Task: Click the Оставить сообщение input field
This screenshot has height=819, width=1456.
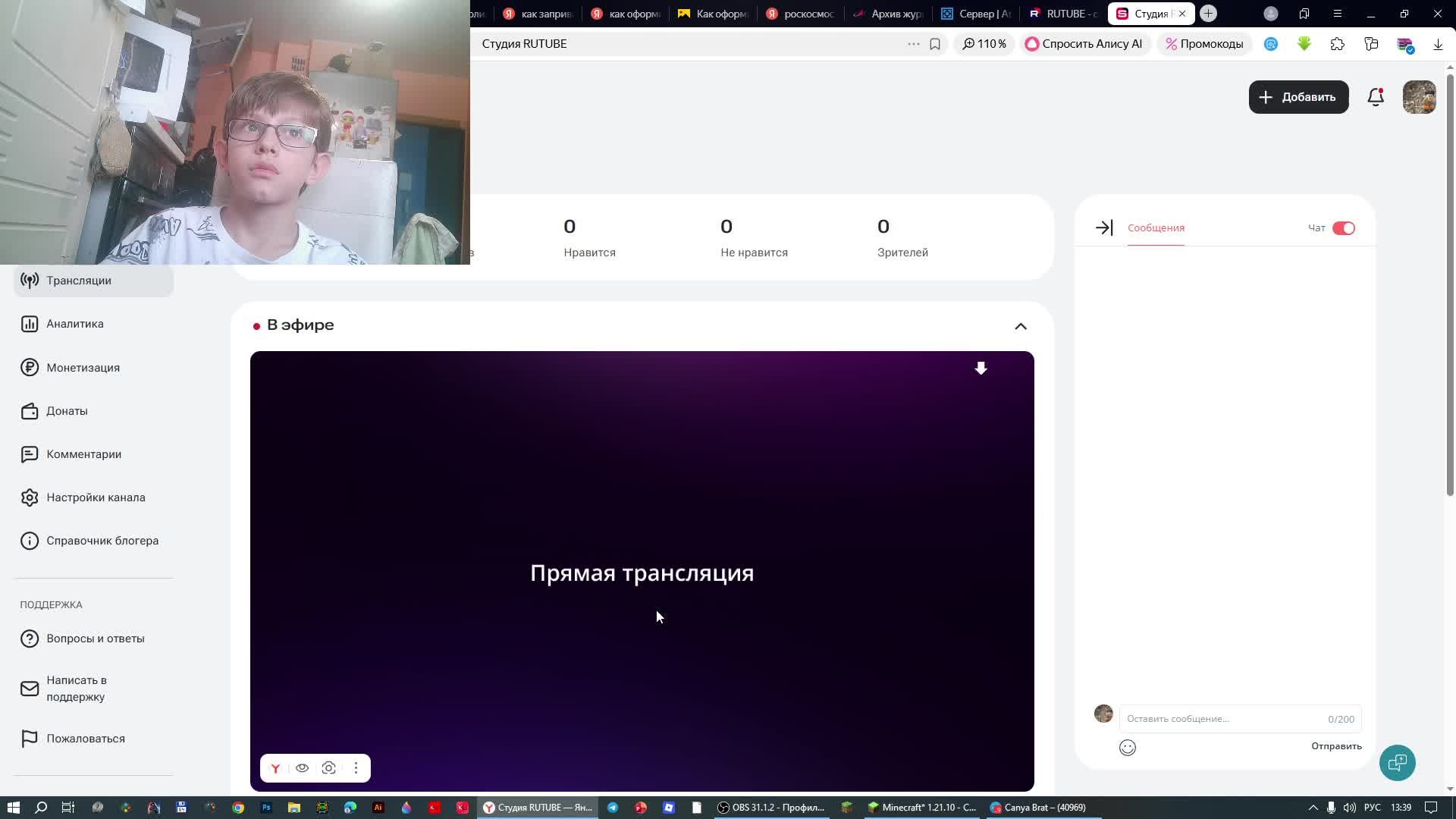Action: tap(1198, 718)
